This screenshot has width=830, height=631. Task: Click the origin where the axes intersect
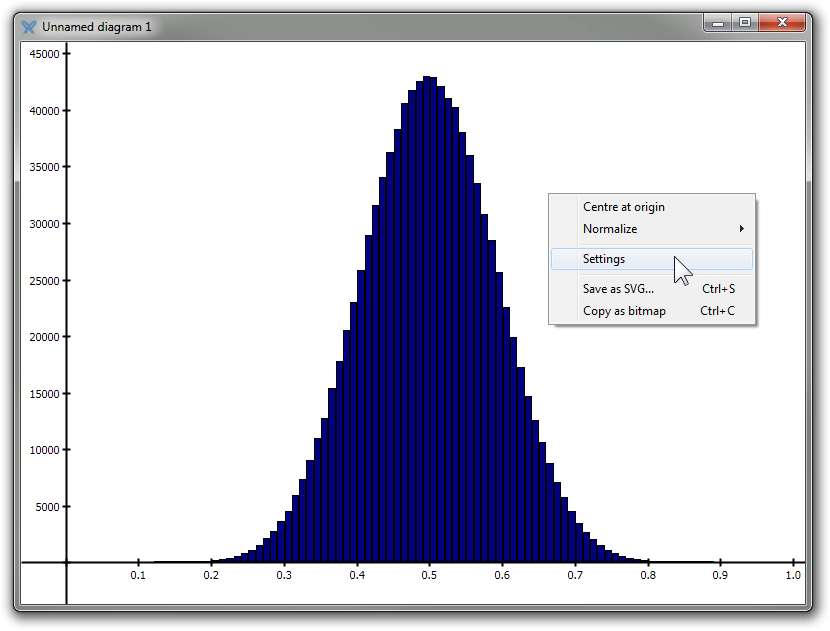(66, 562)
